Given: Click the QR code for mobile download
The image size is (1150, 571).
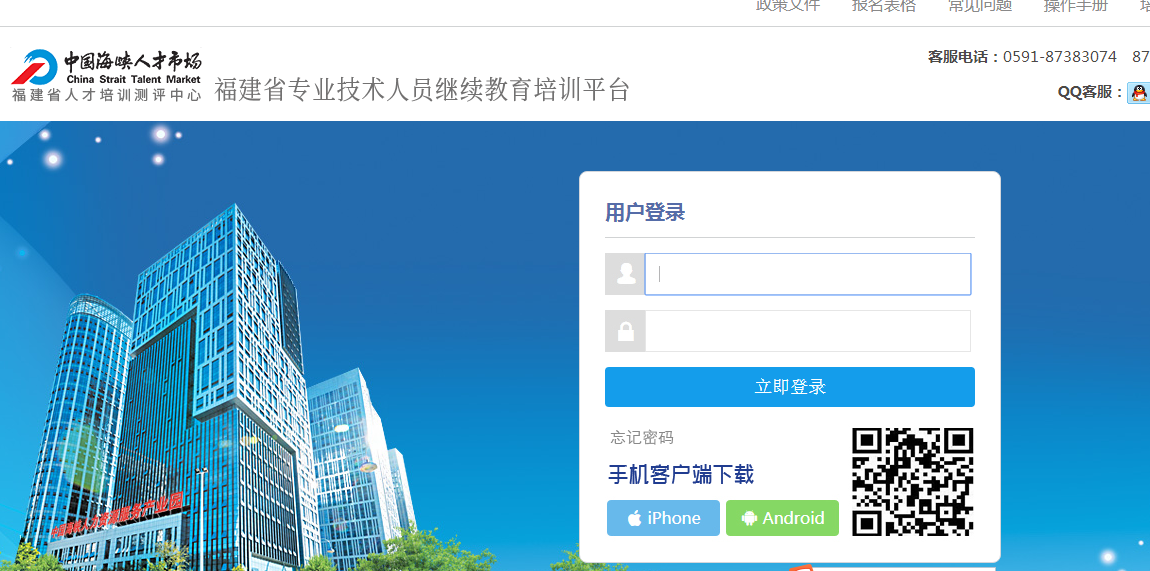Looking at the screenshot, I should click(x=913, y=482).
